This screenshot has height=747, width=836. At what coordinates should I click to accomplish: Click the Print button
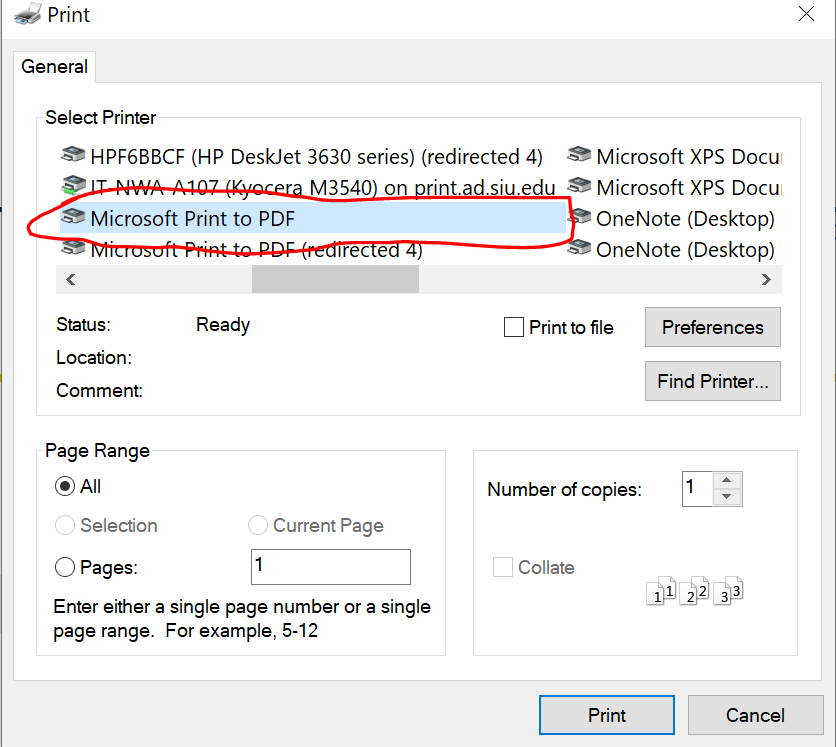pos(607,715)
